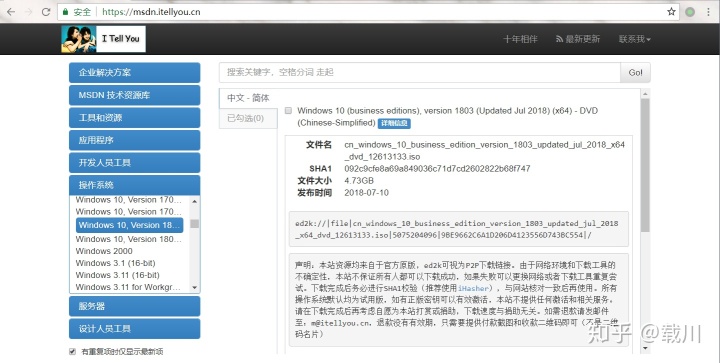This screenshot has width=720, height=363.
Task: Open the iHasher link in the notice
Action: (473, 288)
